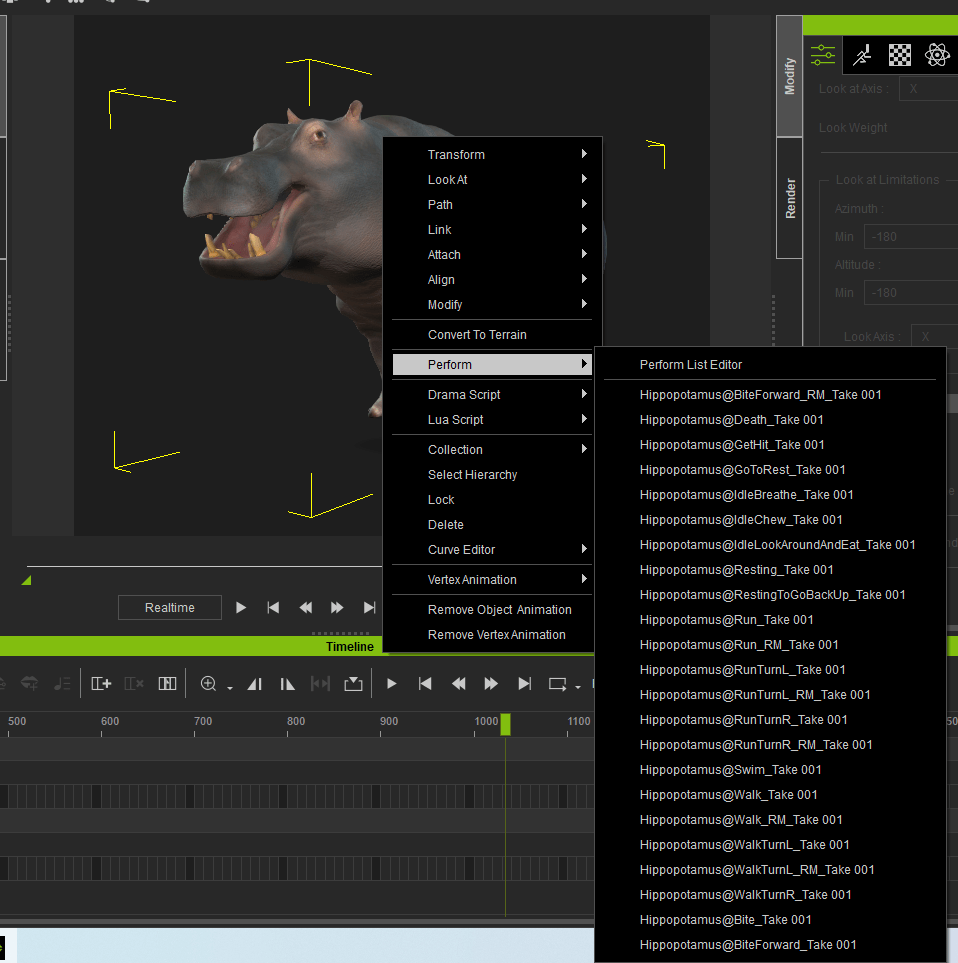Click the running character animation icon
The image size is (958, 963).
pos(861,55)
